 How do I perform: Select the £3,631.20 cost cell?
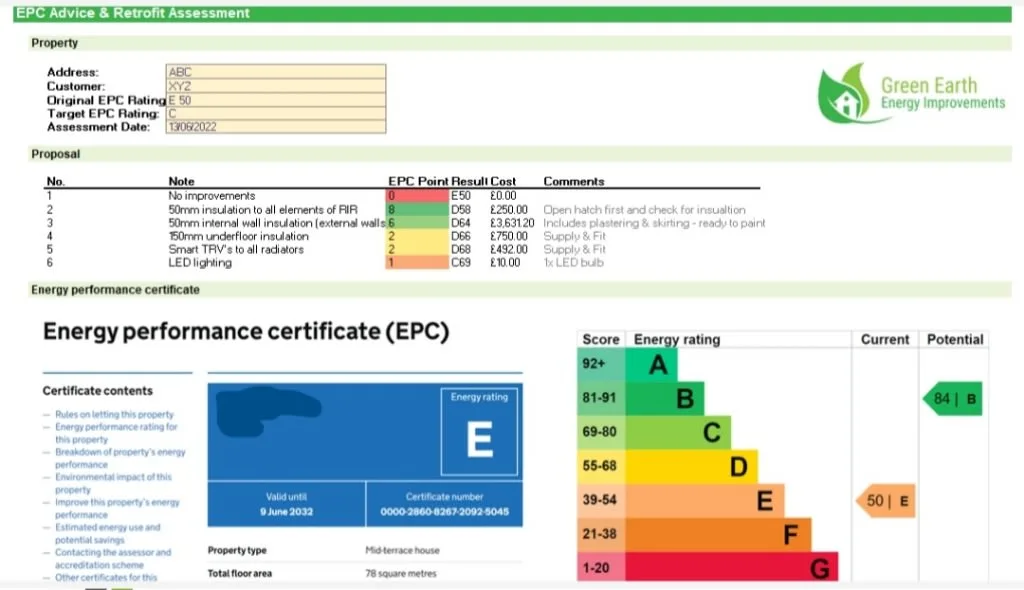click(x=511, y=223)
